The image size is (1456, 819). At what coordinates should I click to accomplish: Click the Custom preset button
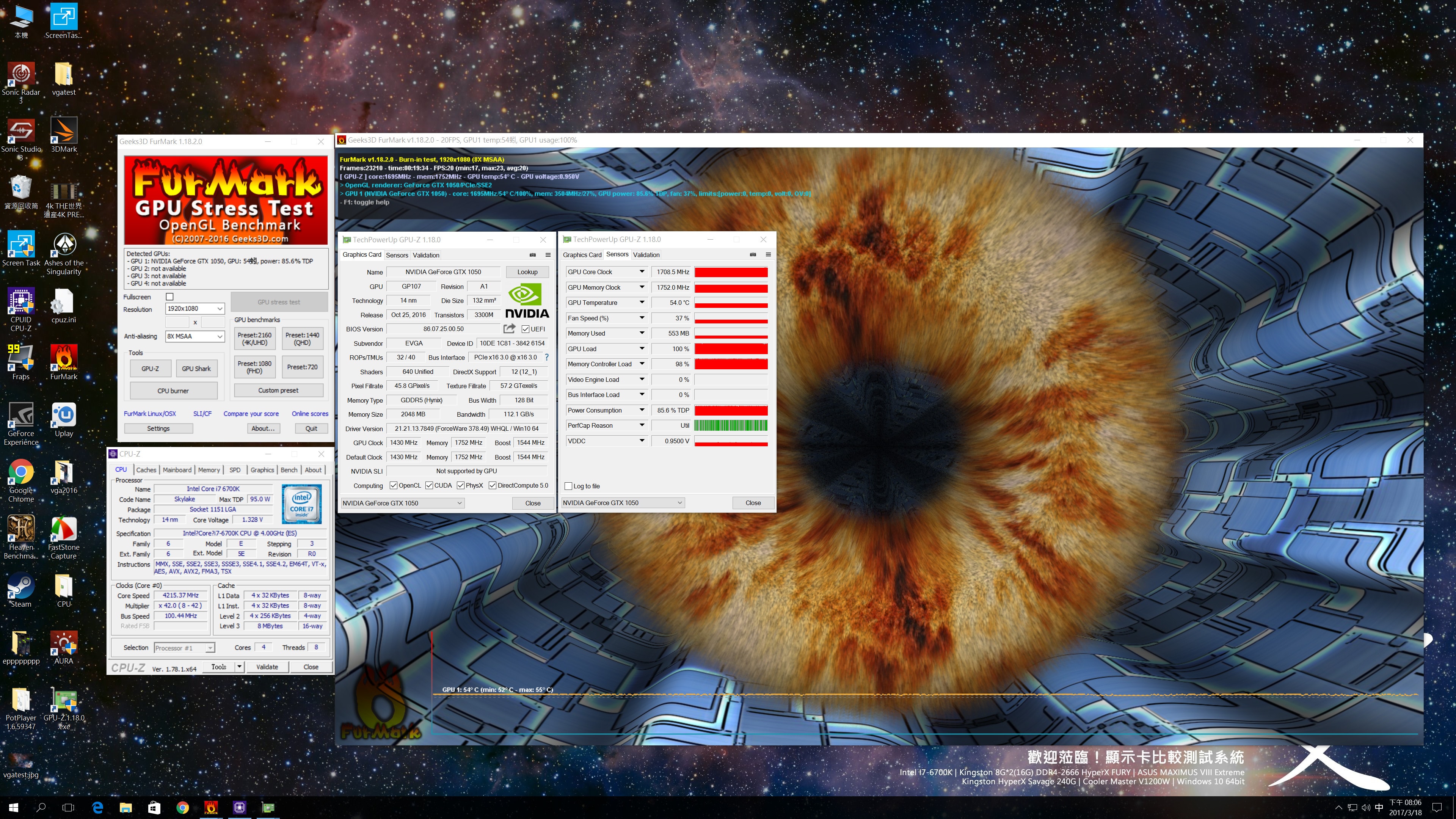click(279, 391)
